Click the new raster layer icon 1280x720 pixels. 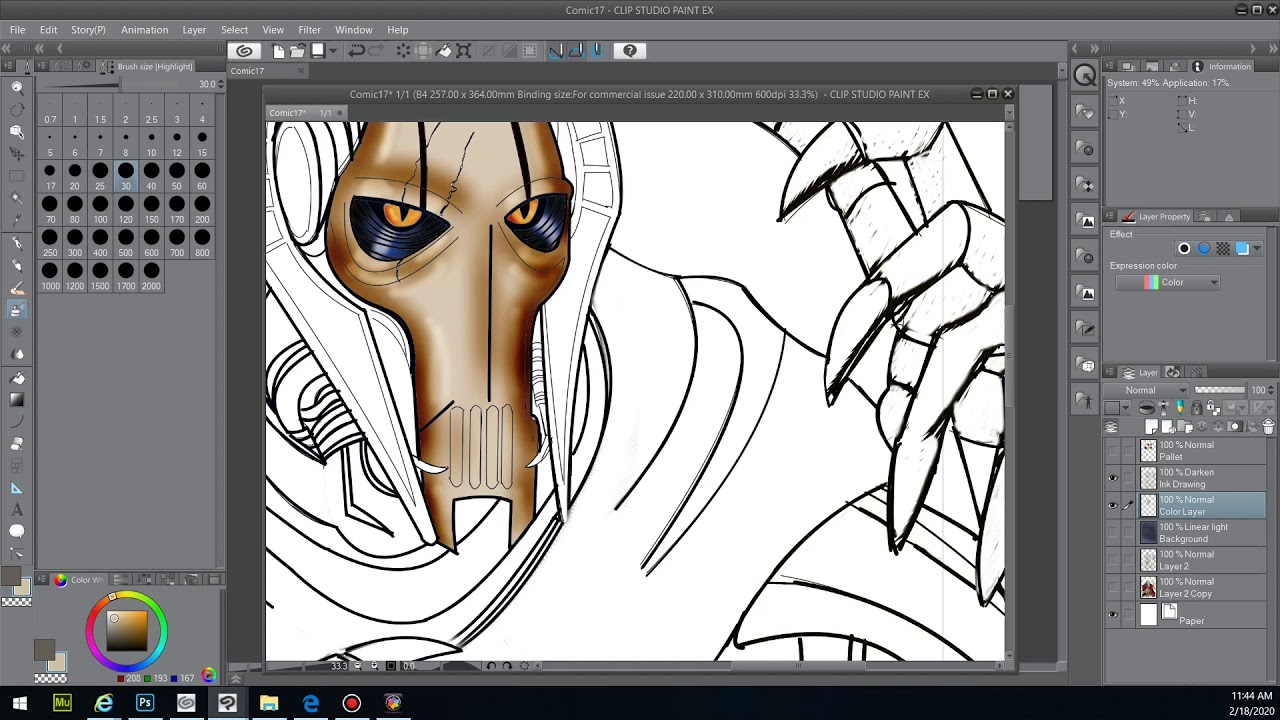click(1151, 427)
